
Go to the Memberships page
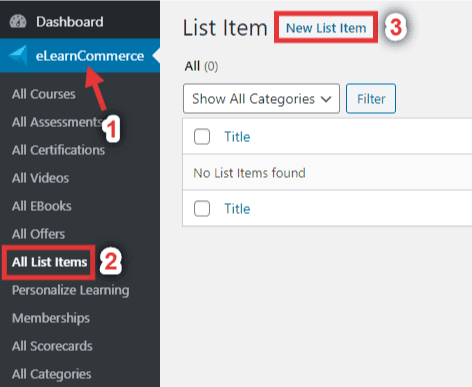[x=51, y=318]
